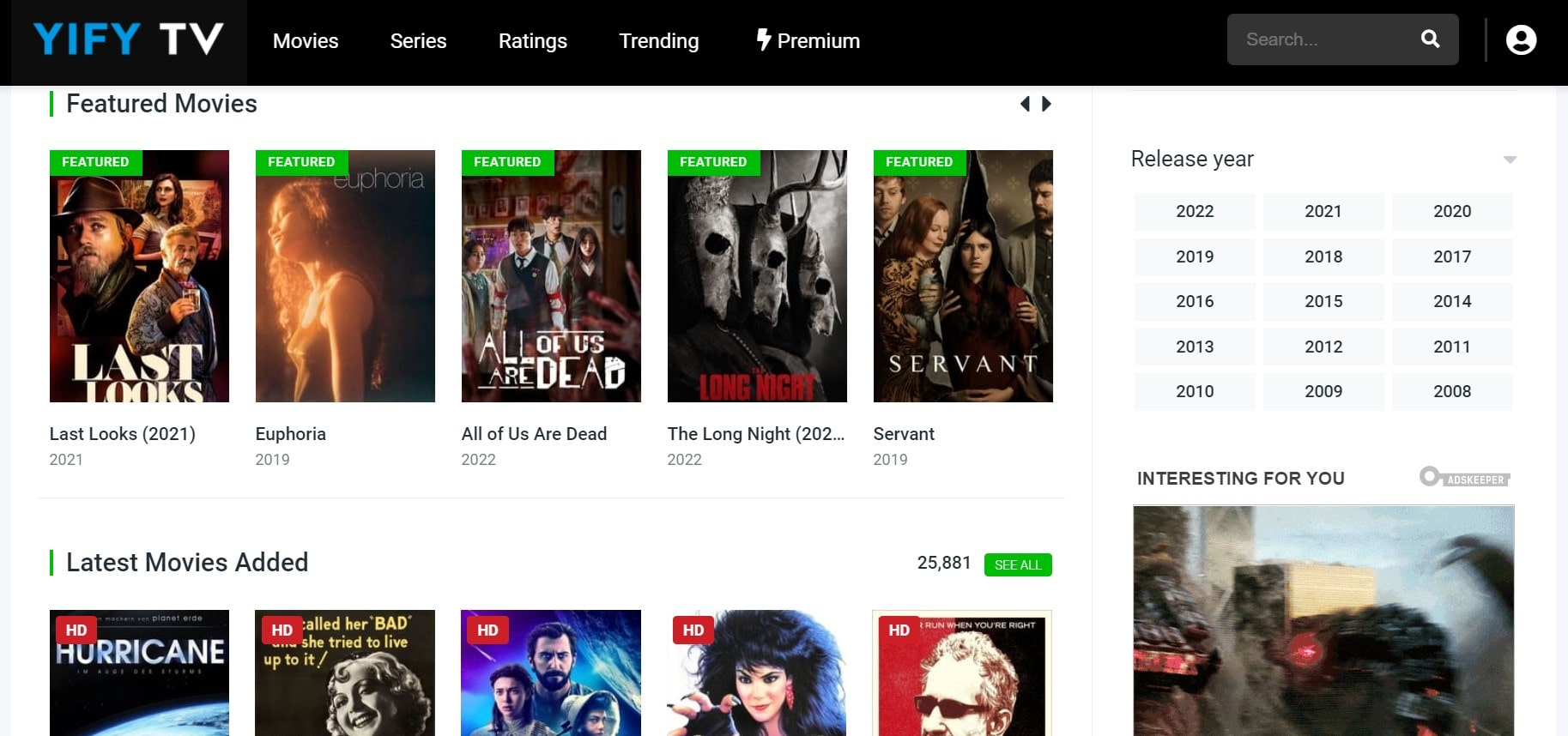
Task: Go to the Ratings page
Action: tap(533, 41)
